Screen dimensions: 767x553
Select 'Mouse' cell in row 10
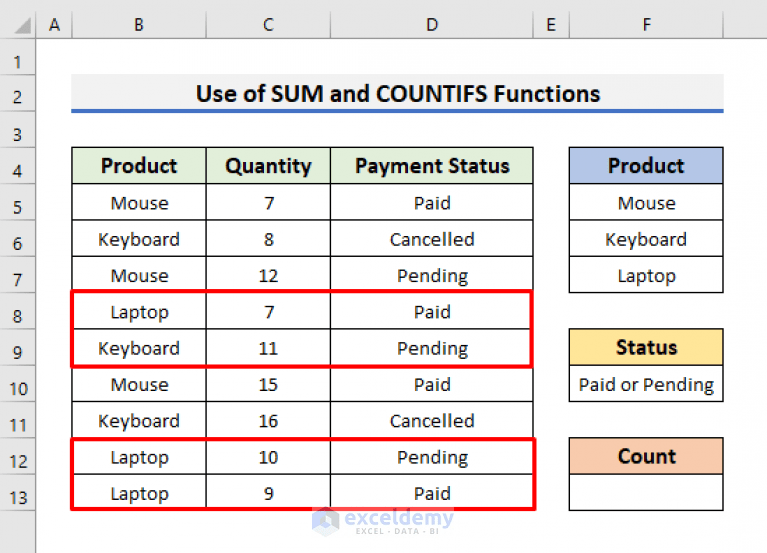tap(139, 384)
